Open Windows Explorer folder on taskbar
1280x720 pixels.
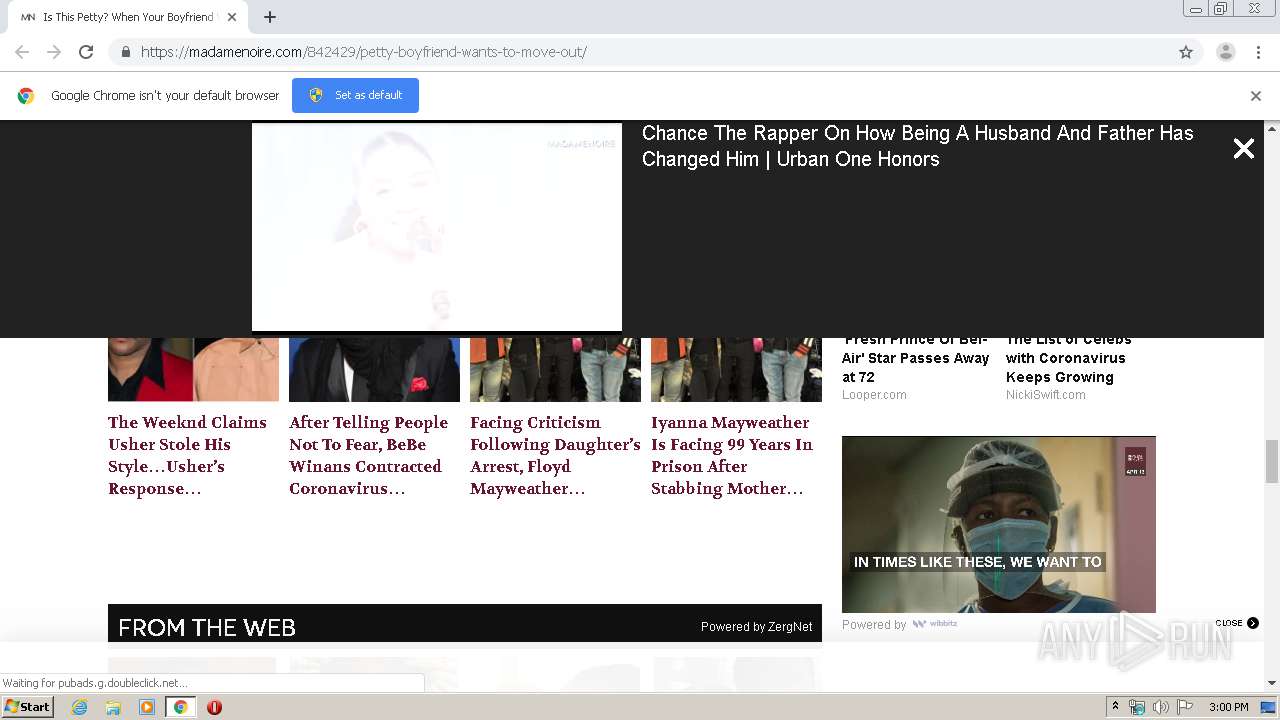(113, 707)
